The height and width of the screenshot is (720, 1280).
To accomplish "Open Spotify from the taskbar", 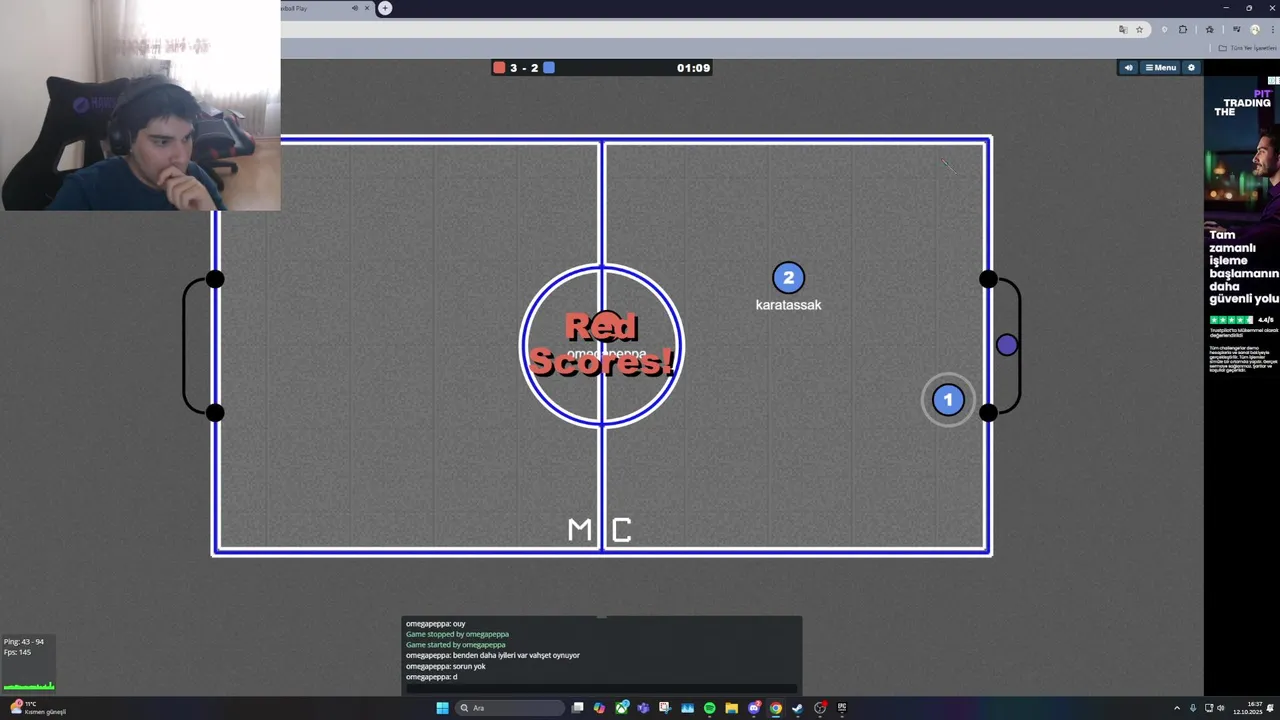I will tap(710, 708).
